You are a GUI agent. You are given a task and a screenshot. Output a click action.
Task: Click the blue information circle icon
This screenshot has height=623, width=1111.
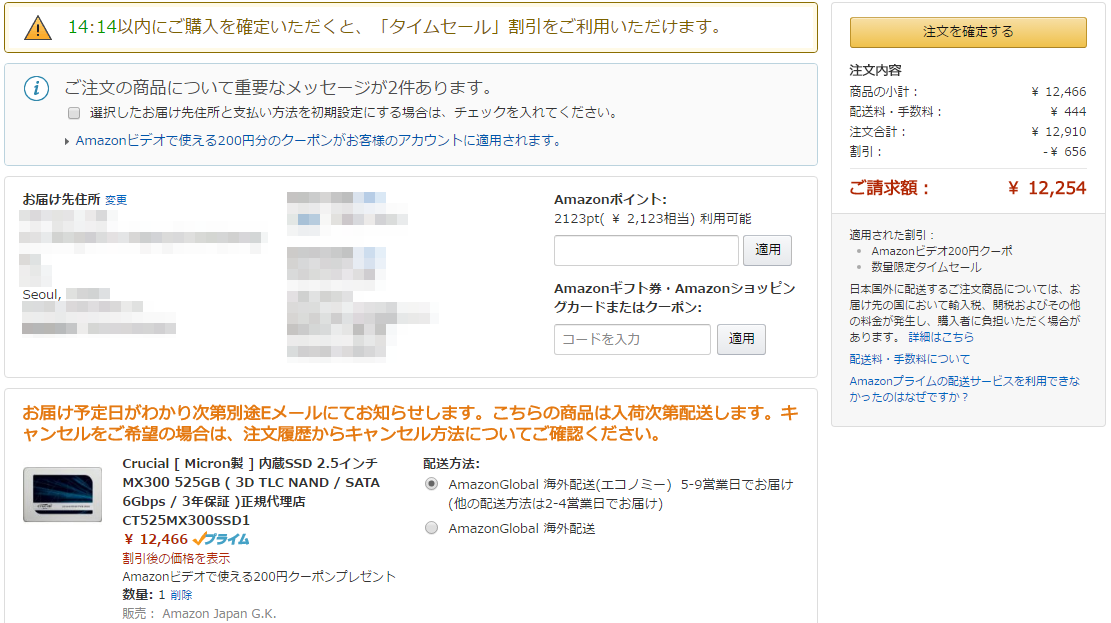(x=36, y=89)
